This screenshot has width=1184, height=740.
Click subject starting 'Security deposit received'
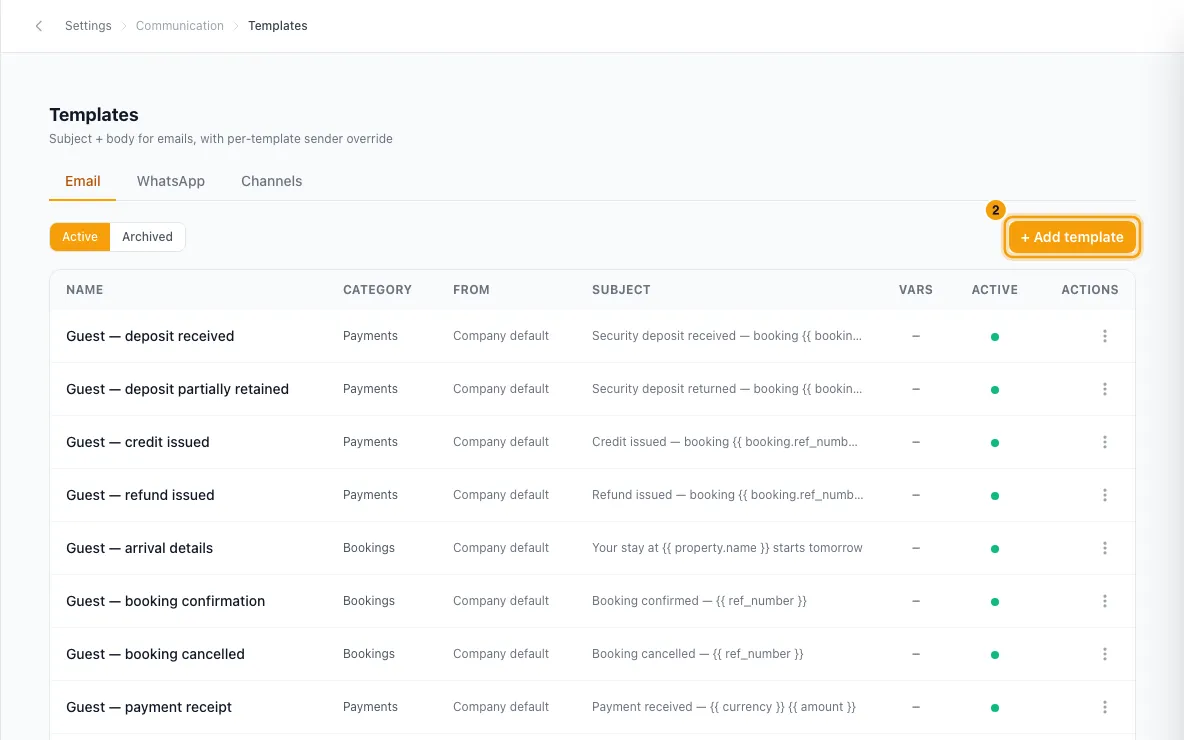[x=726, y=336]
